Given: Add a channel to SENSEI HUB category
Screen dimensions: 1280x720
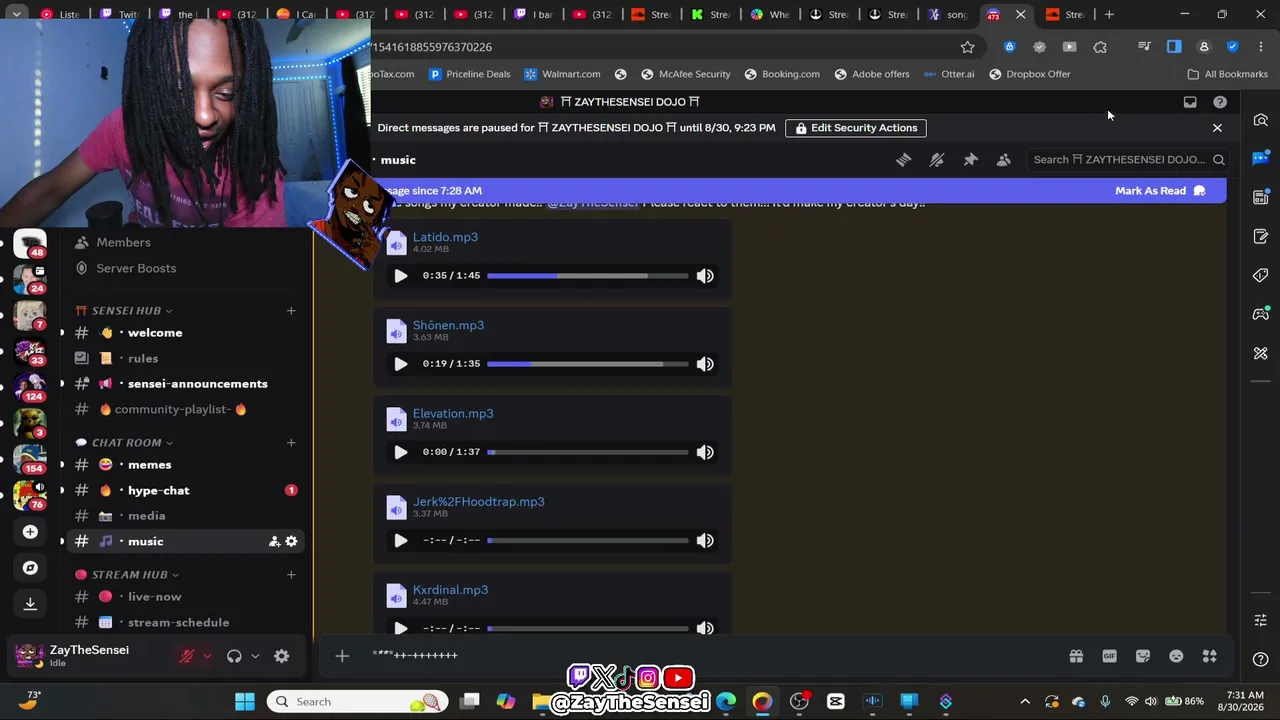Looking at the screenshot, I should [x=291, y=311].
